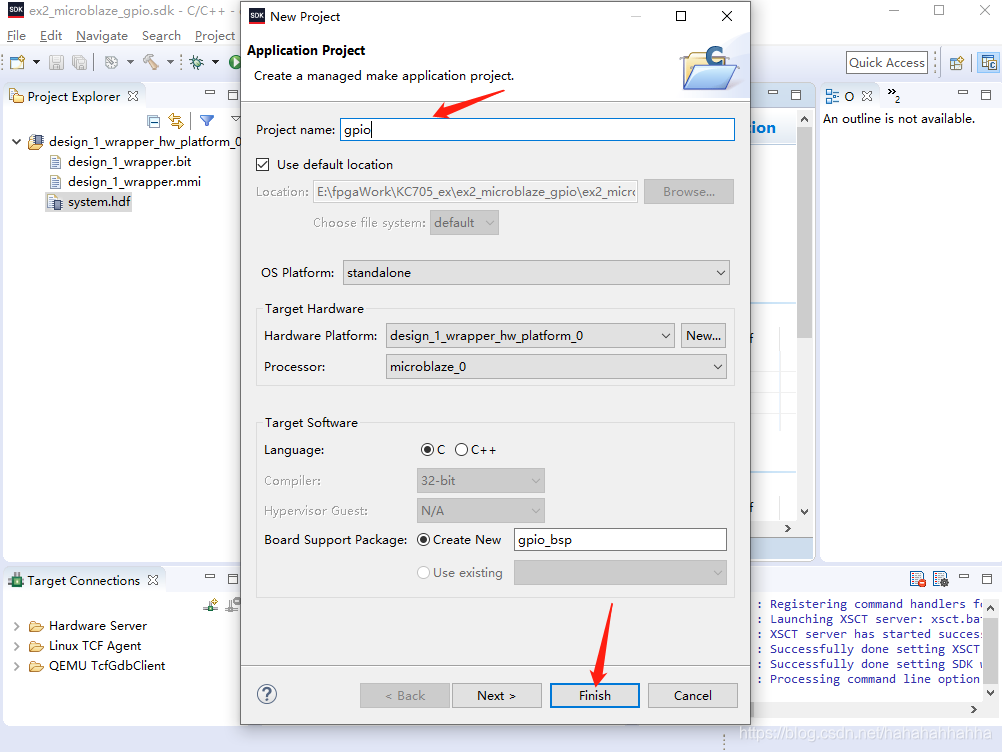This screenshot has width=1002, height=752.
Task: Select the Target Connections tab
Action: pos(83,580)
